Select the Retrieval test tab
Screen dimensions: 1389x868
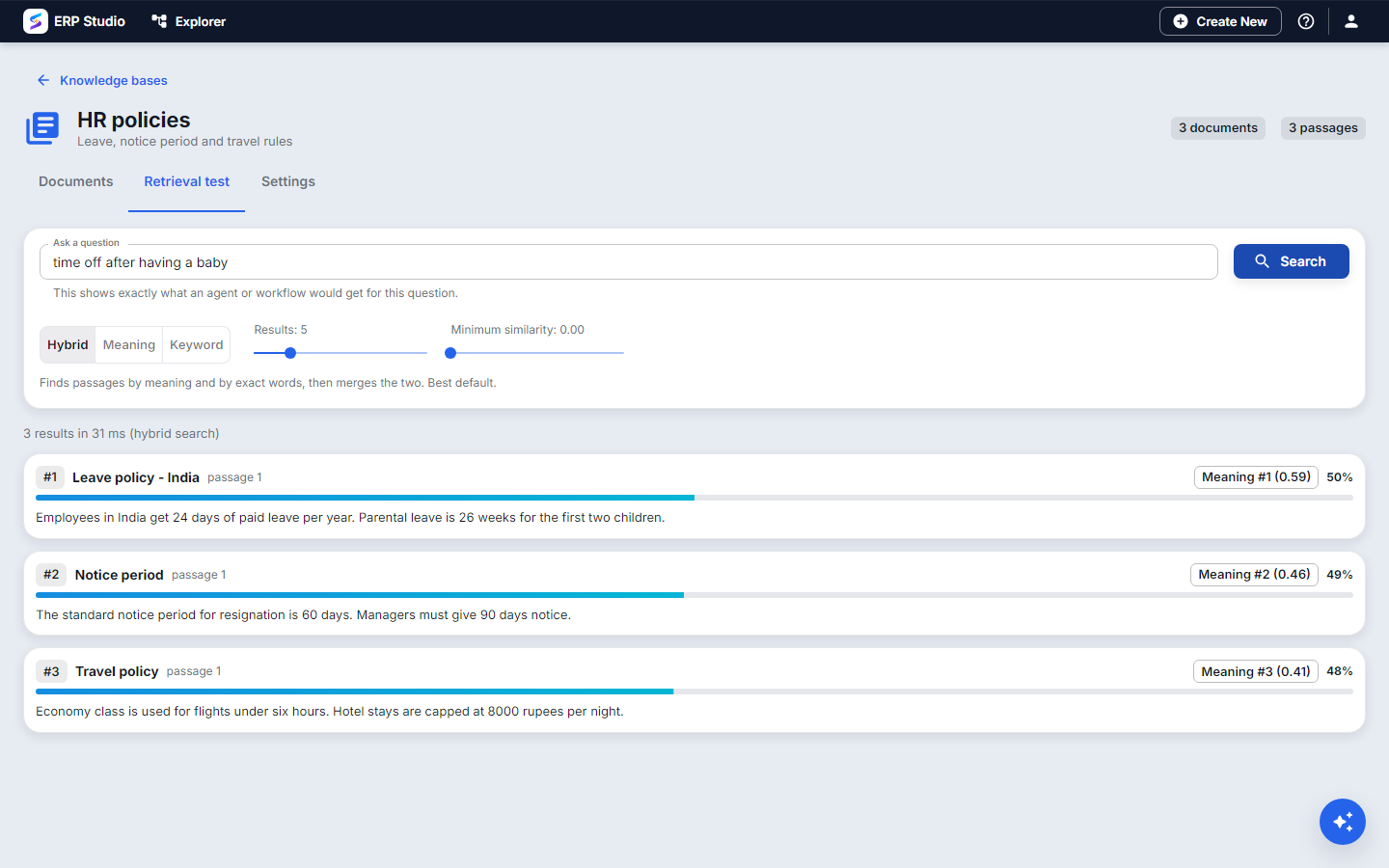[x=187, y=181]
